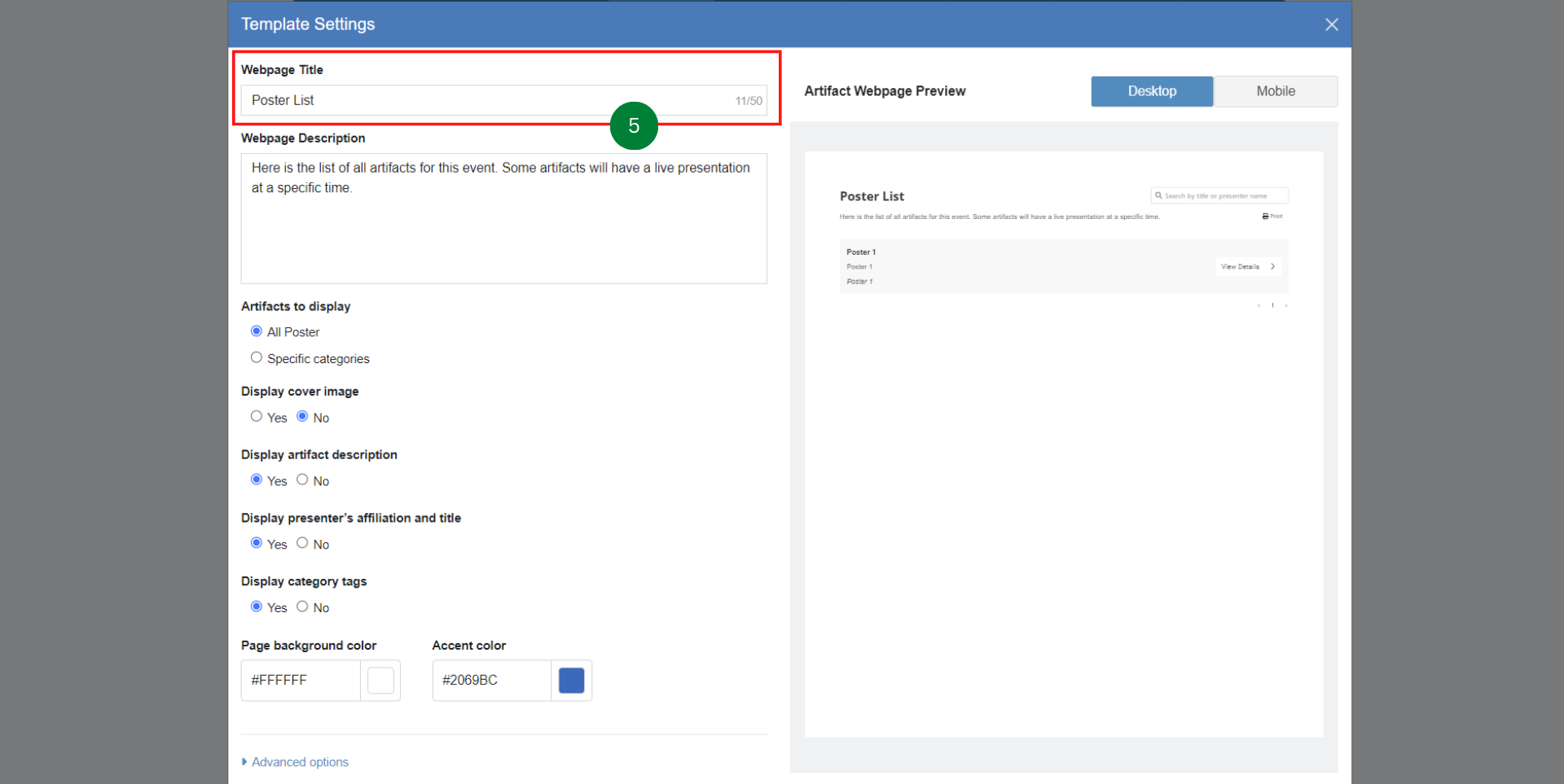Select the Specific categories radio button
1564x784 pixels.
pos(256,357)
